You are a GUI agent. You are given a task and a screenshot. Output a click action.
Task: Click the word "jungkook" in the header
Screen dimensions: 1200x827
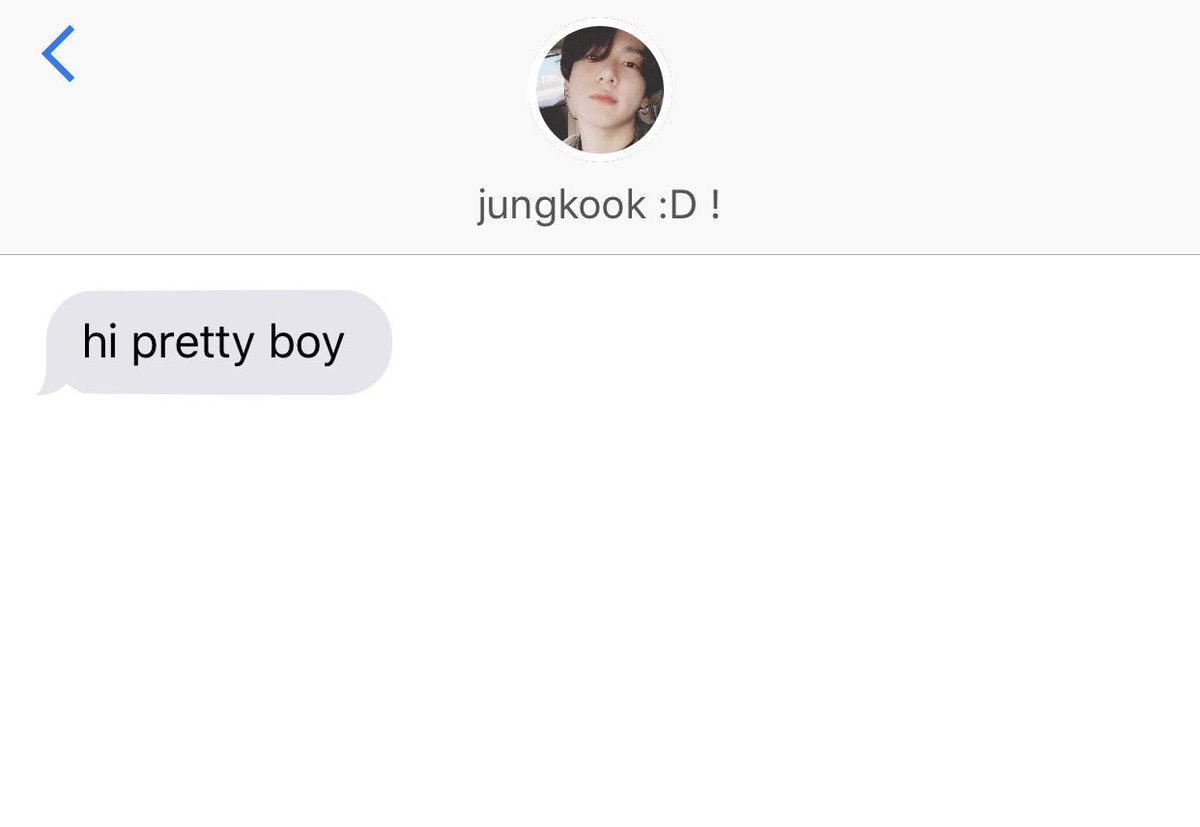pyautogui.click(x=562, y=207)
